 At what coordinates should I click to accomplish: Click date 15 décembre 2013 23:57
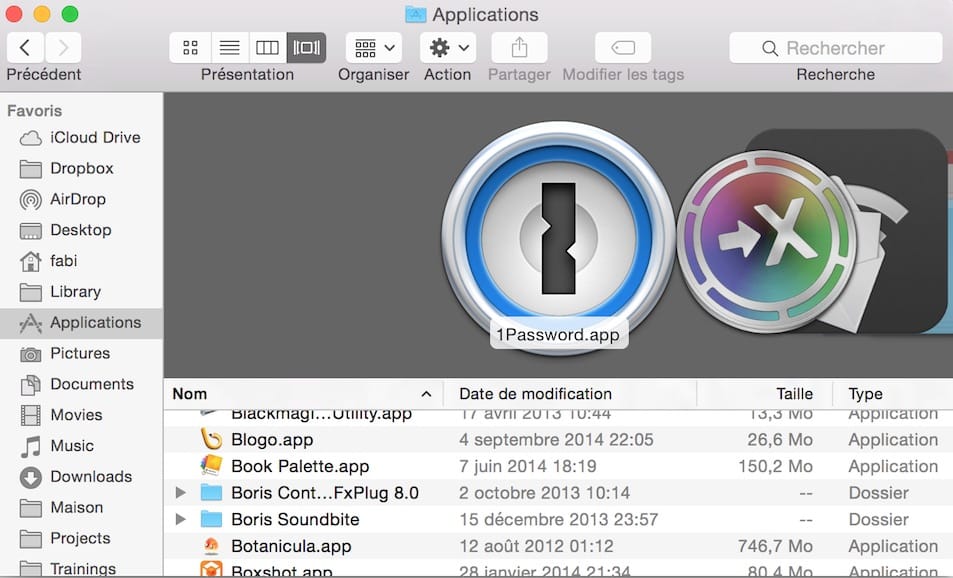559,519
